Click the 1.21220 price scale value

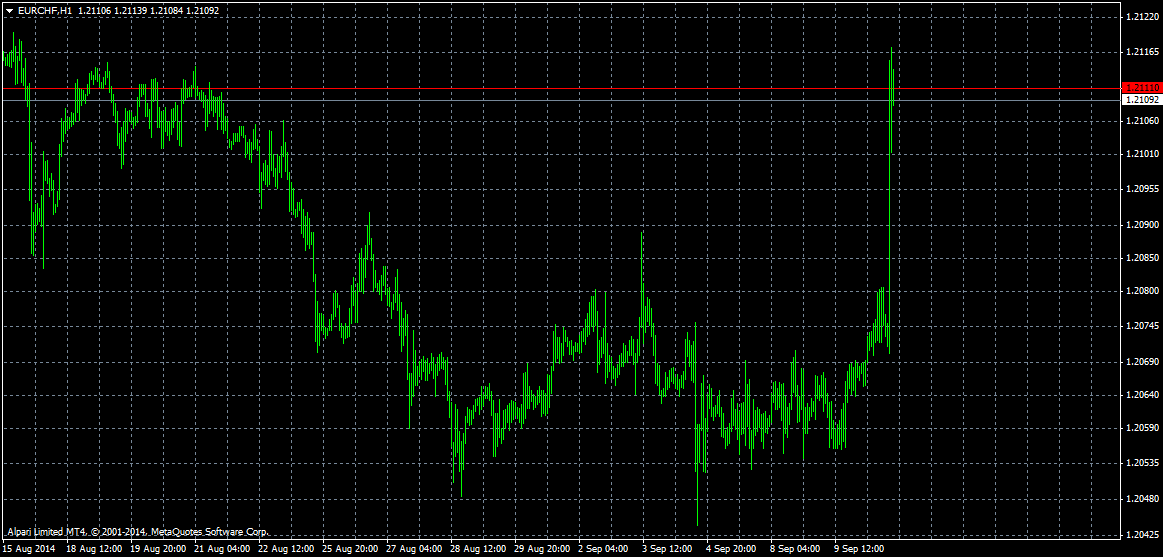tap(1143, 17)
